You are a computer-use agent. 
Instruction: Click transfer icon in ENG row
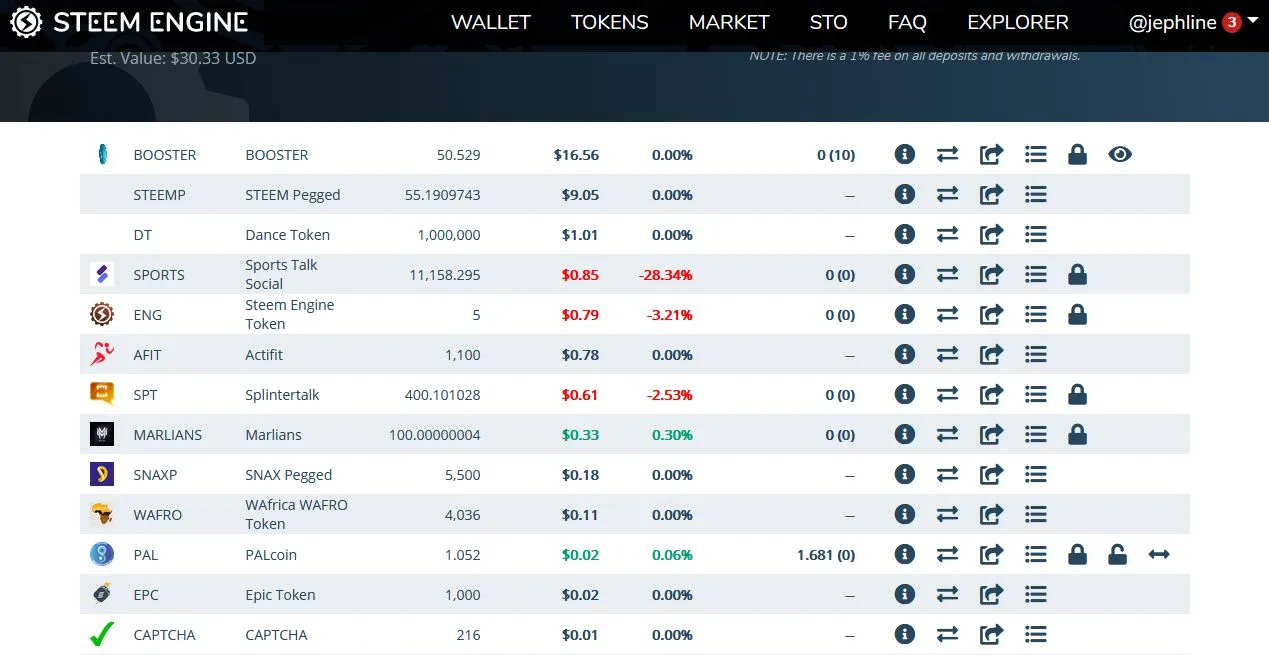coord(991,314)
